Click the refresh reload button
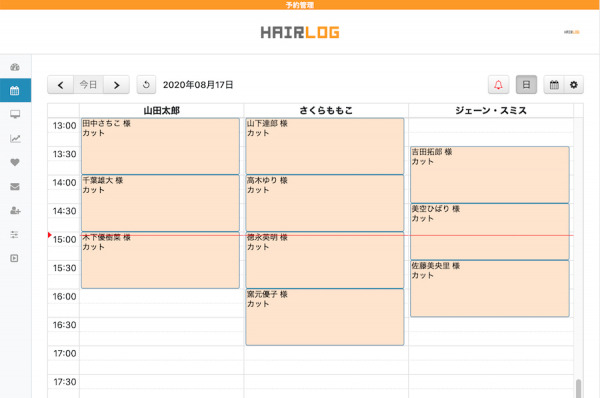 pos(146,85)
